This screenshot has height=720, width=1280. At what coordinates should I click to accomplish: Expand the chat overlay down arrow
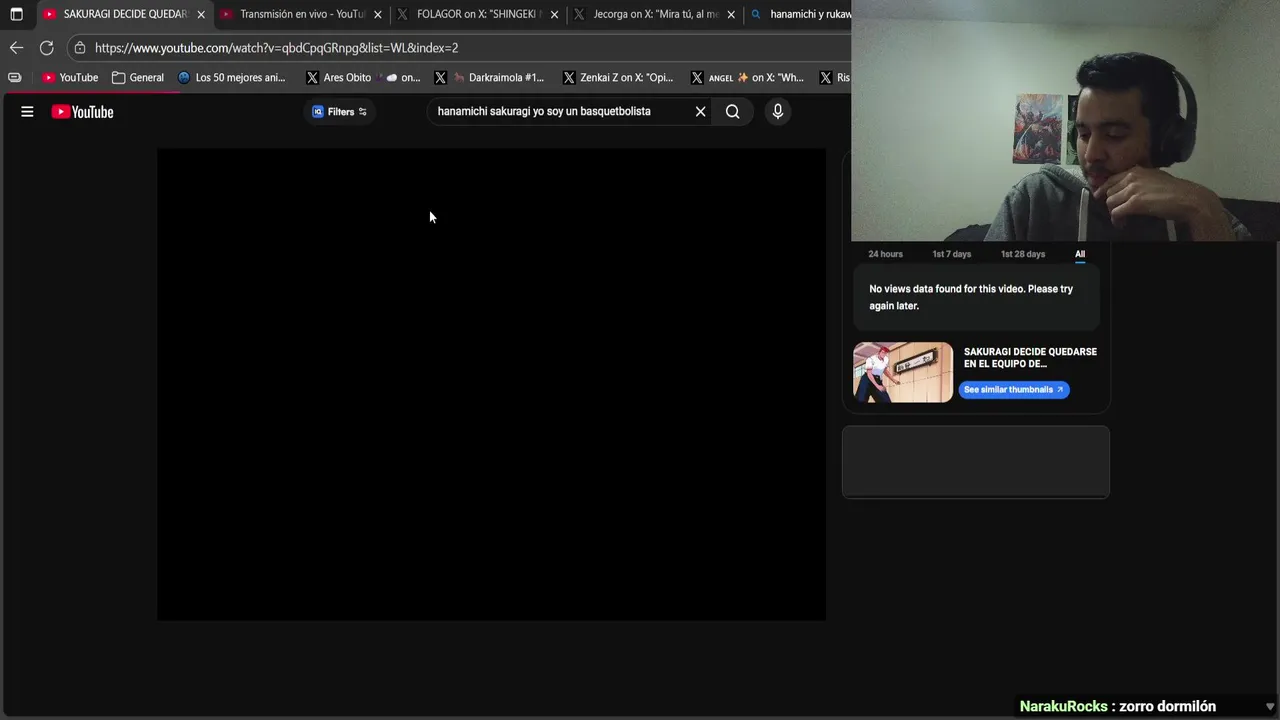(x=1270, y=707)
